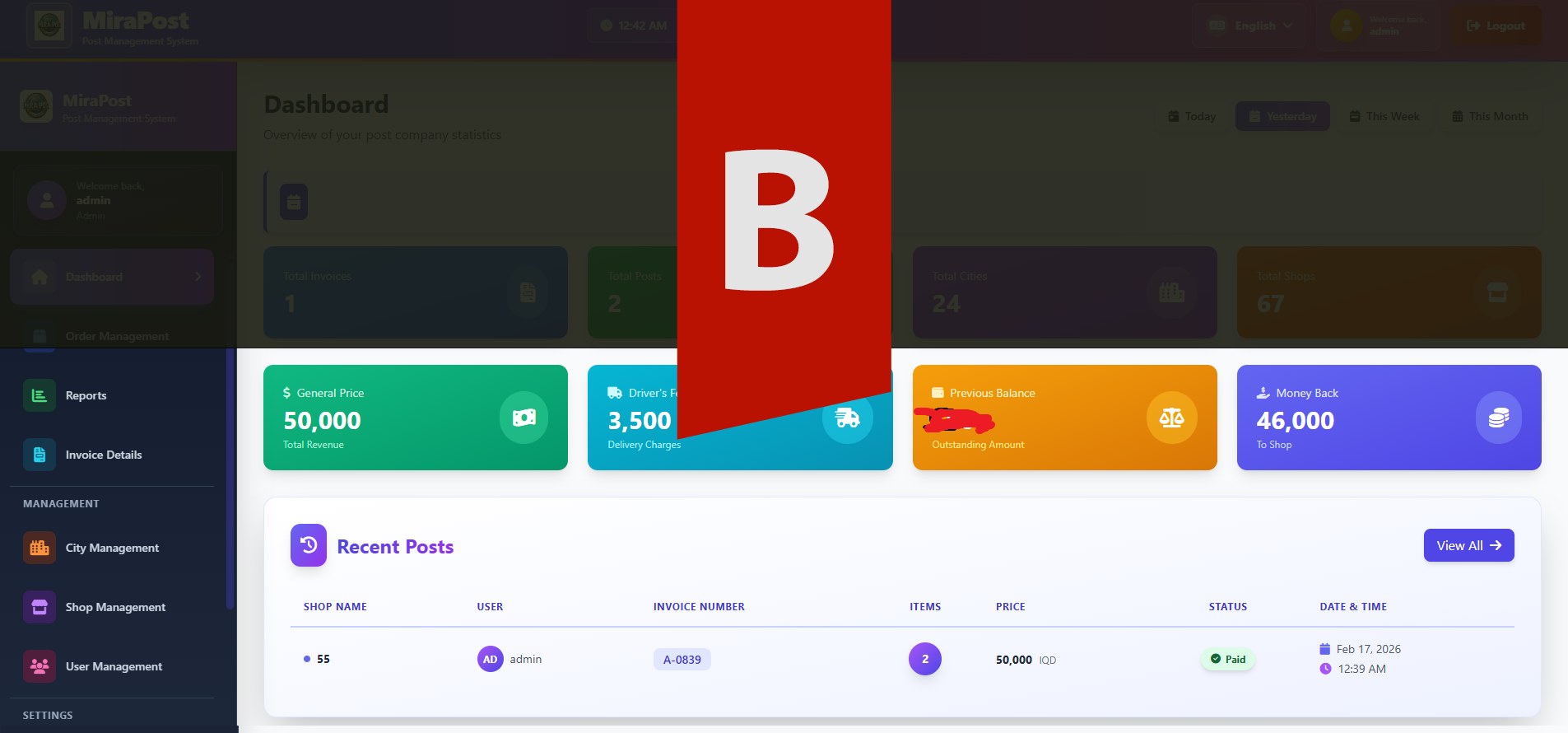Click the admin user avatar in header
Viewport: 1568px width, 733px height.
1347,26
